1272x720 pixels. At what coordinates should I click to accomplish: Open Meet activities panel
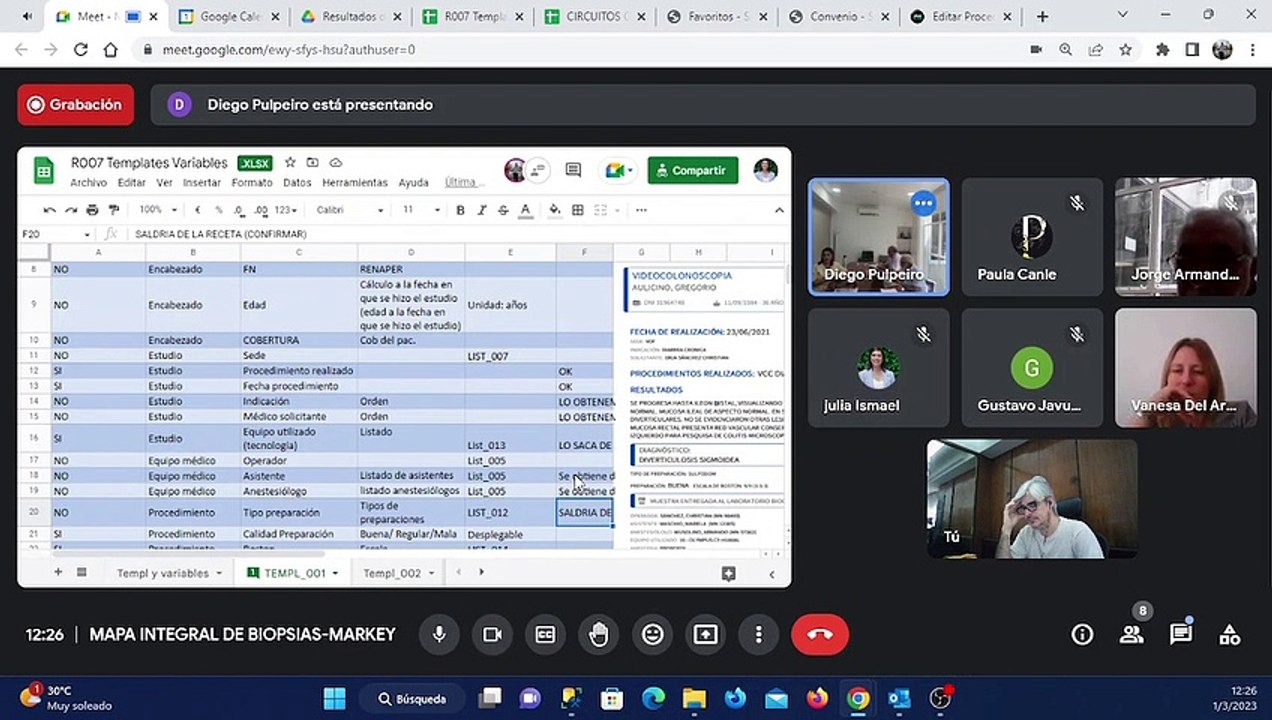[1230, 634]
